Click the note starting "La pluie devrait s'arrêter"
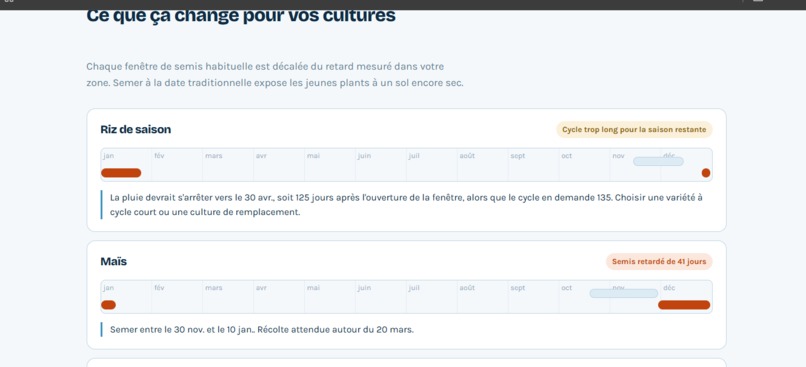806x367 pixels. pos(406,205)
